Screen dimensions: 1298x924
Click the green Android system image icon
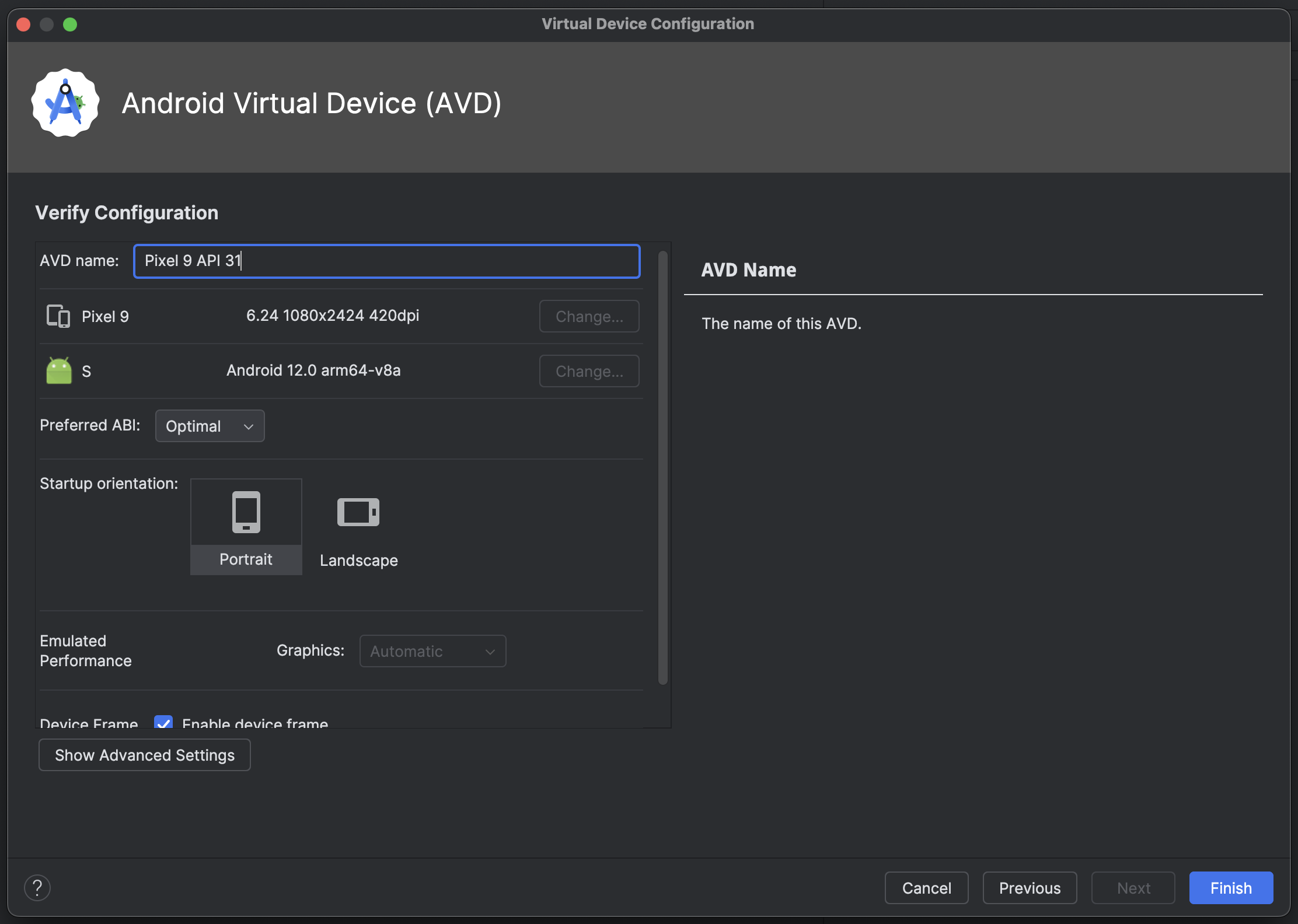click(x=59, y=370)
